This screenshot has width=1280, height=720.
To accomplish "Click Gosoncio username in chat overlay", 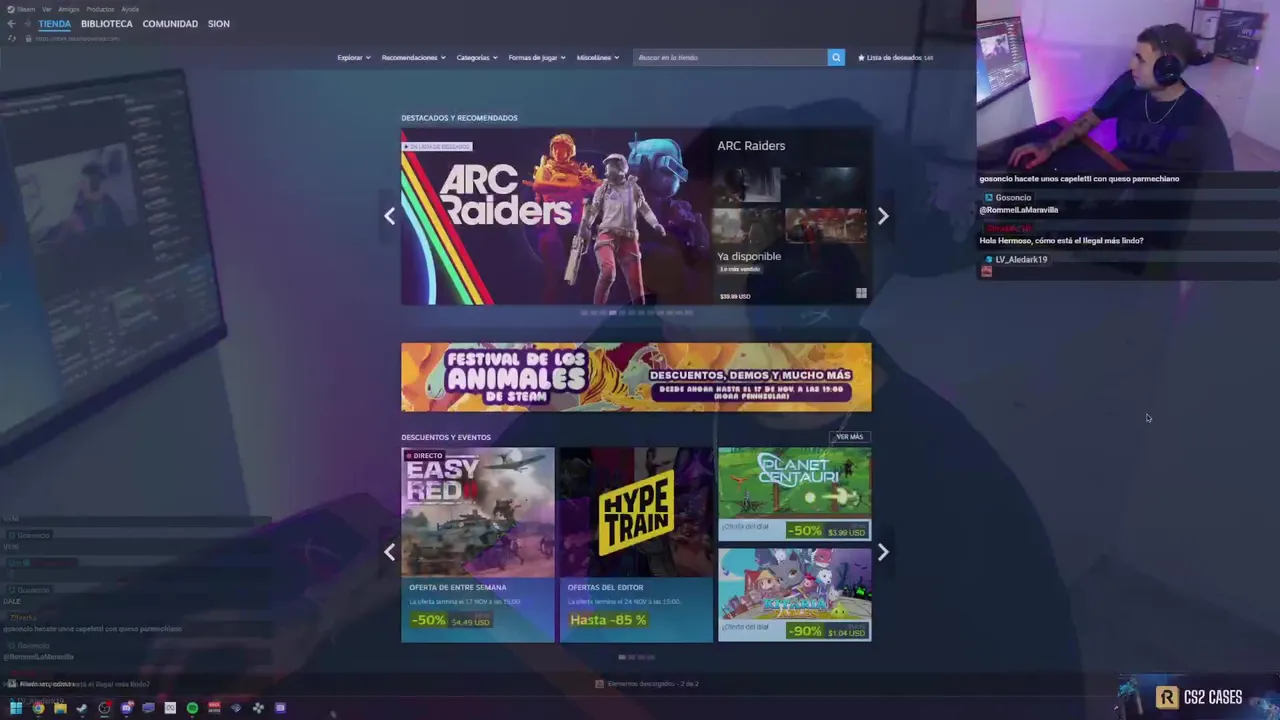I will coord(1013,198).
